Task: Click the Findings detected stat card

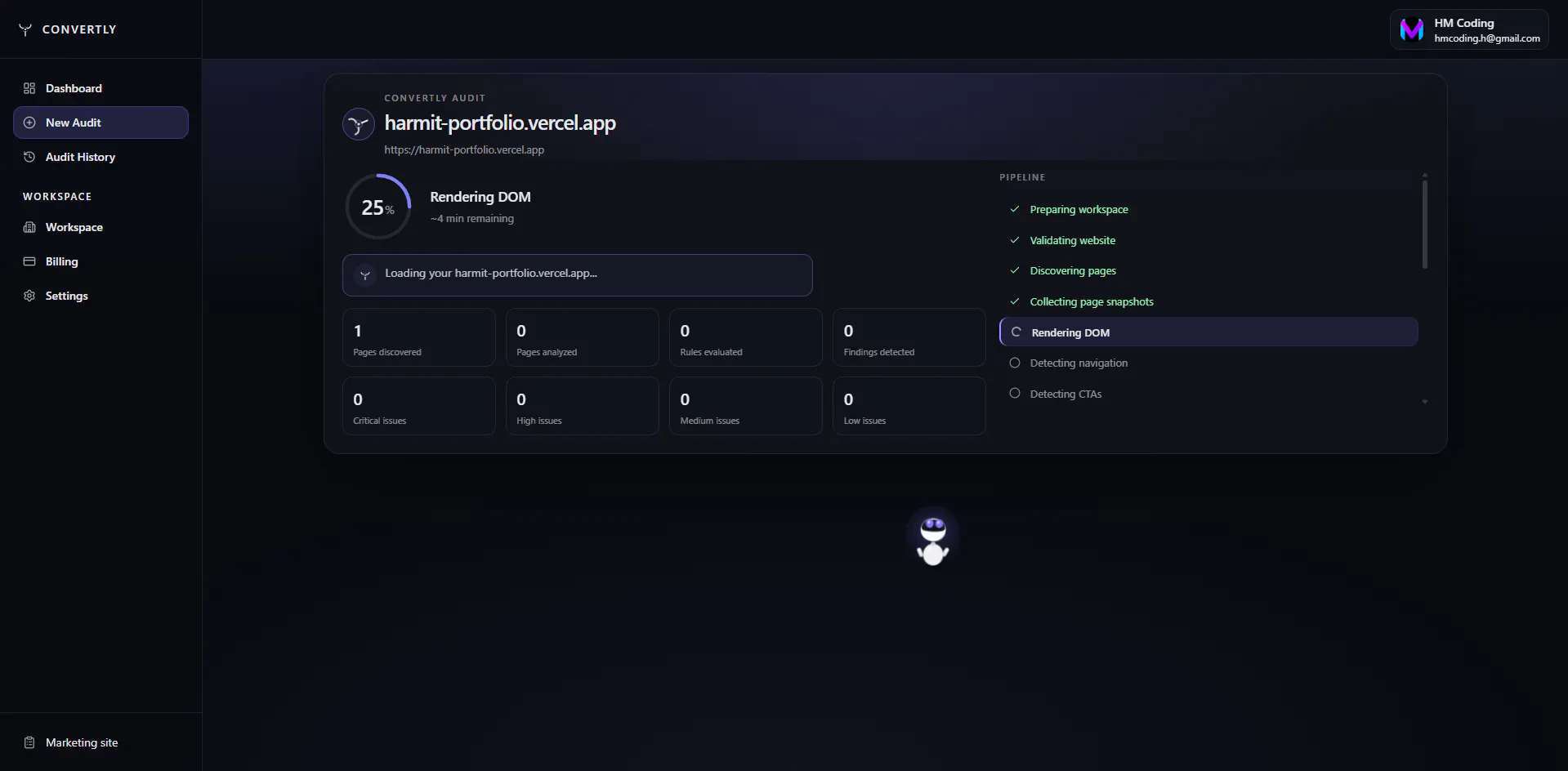Action: coord(909,337)
